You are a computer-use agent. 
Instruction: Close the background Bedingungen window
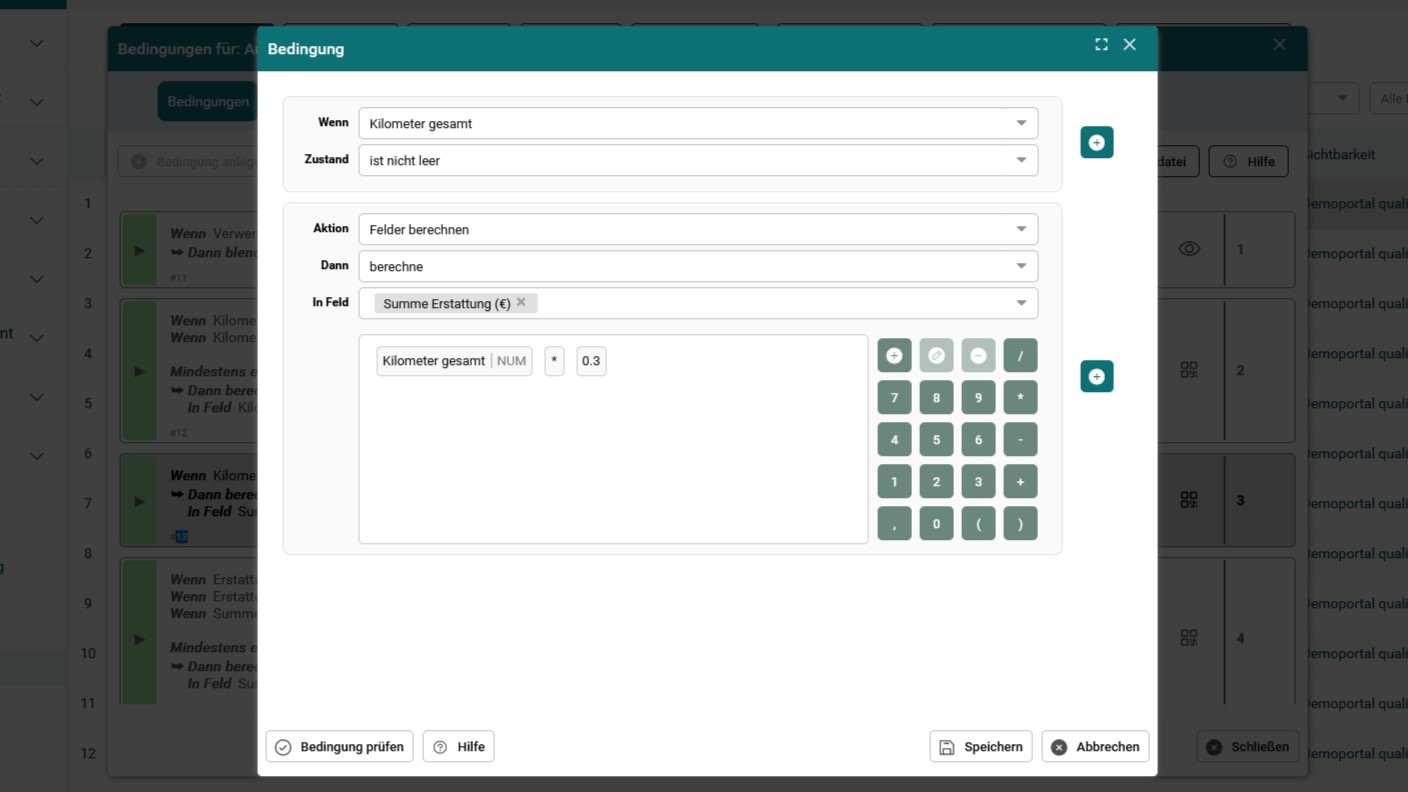click(1279, 44)
